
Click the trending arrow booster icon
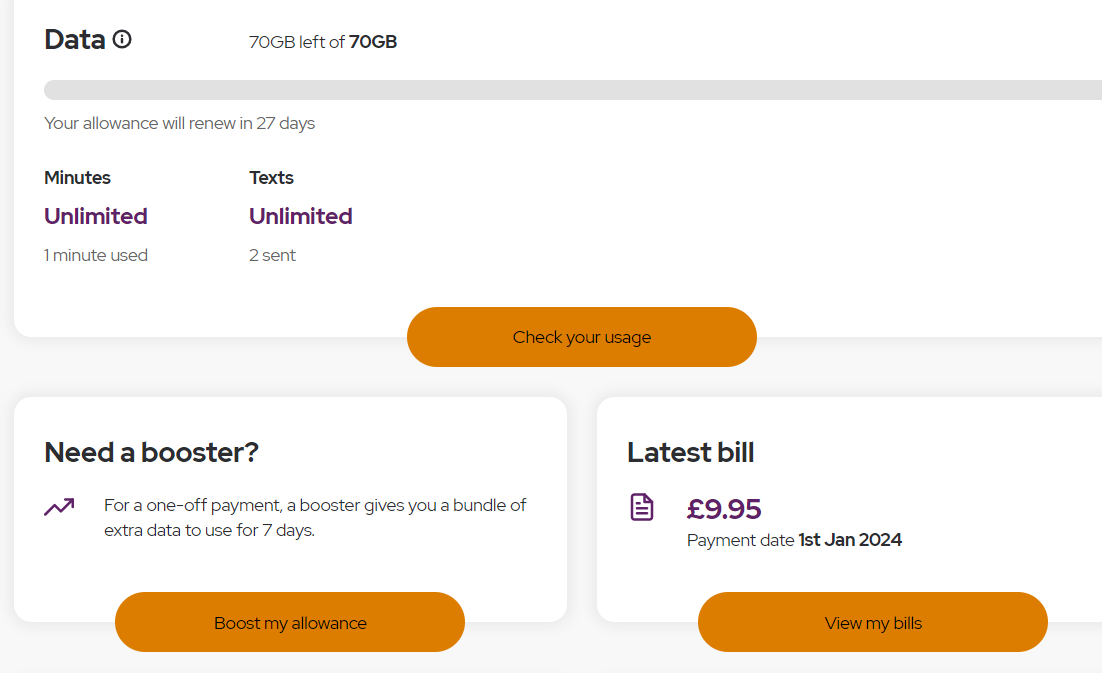pyautogui.click(x=59, y=507)
